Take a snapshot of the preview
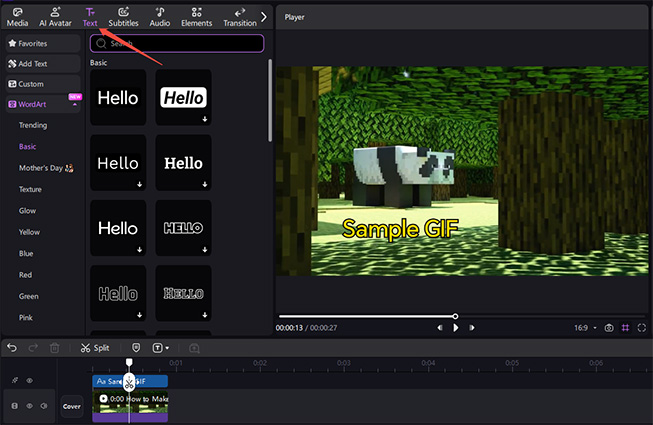The image size is (653, 425). coord(609,328)
